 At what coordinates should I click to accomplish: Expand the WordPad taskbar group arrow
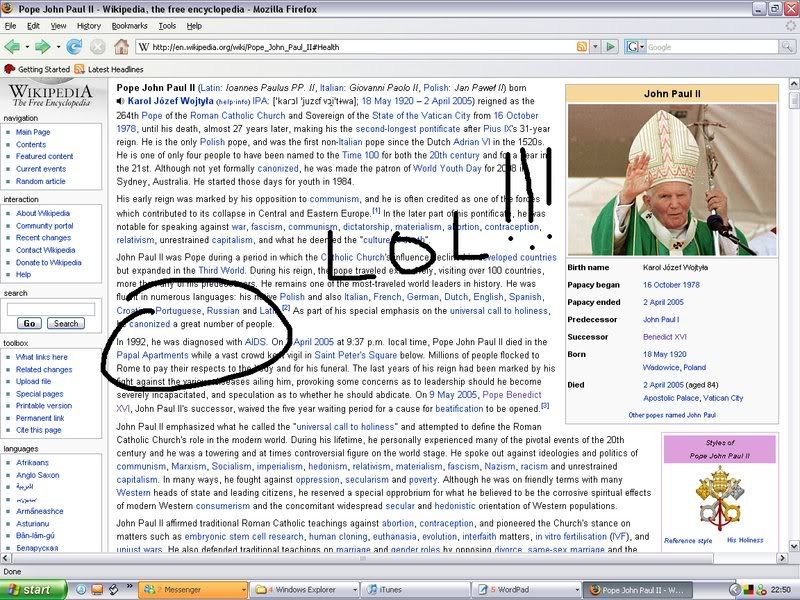578,590
